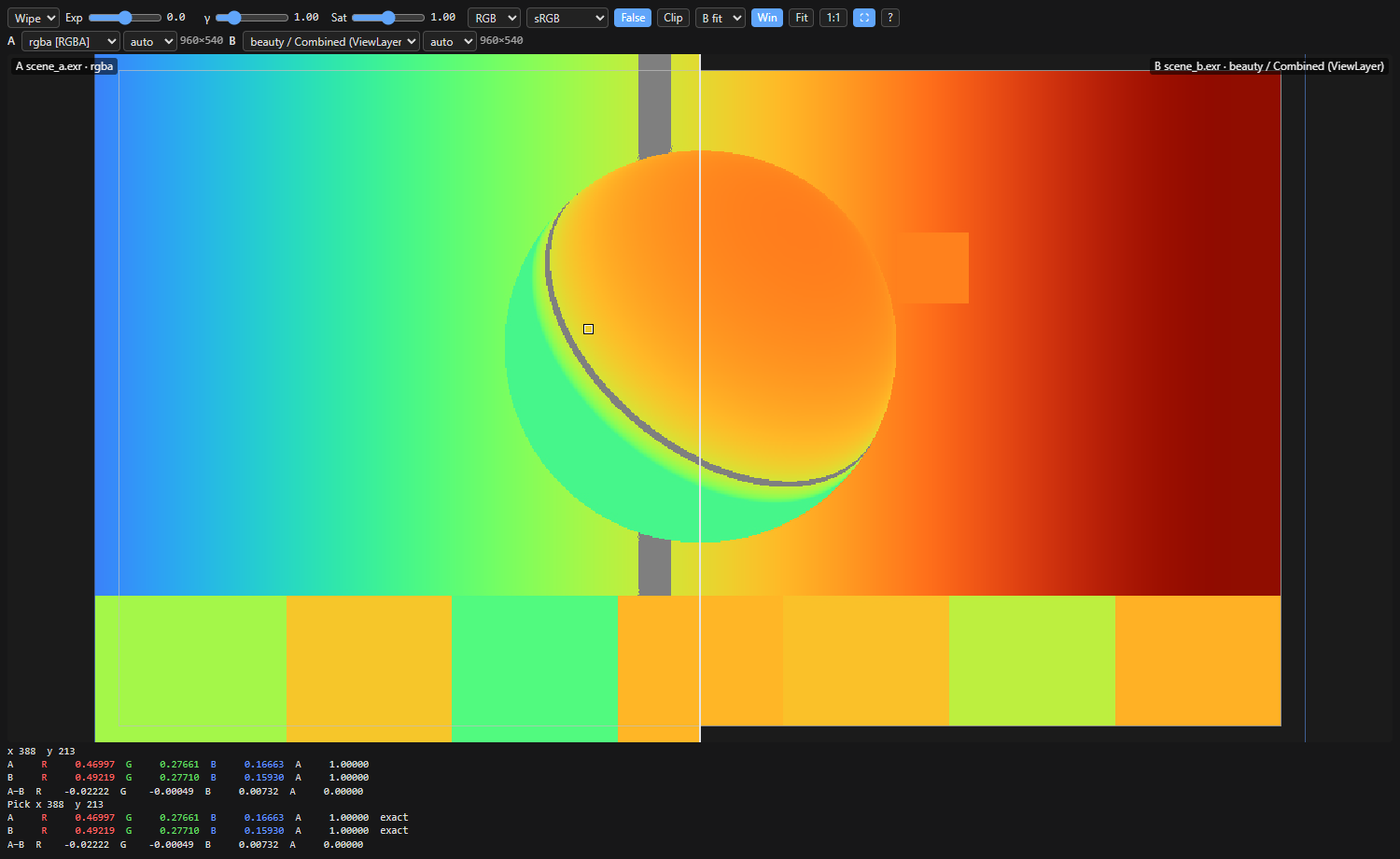Click the B scene_b.exr beauty label
Screen dimensions: 1400x859
click(1269, 66)
